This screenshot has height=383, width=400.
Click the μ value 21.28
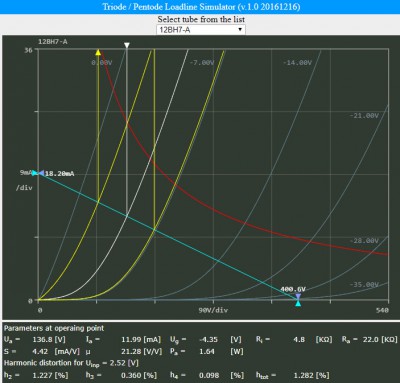(131, 351)
